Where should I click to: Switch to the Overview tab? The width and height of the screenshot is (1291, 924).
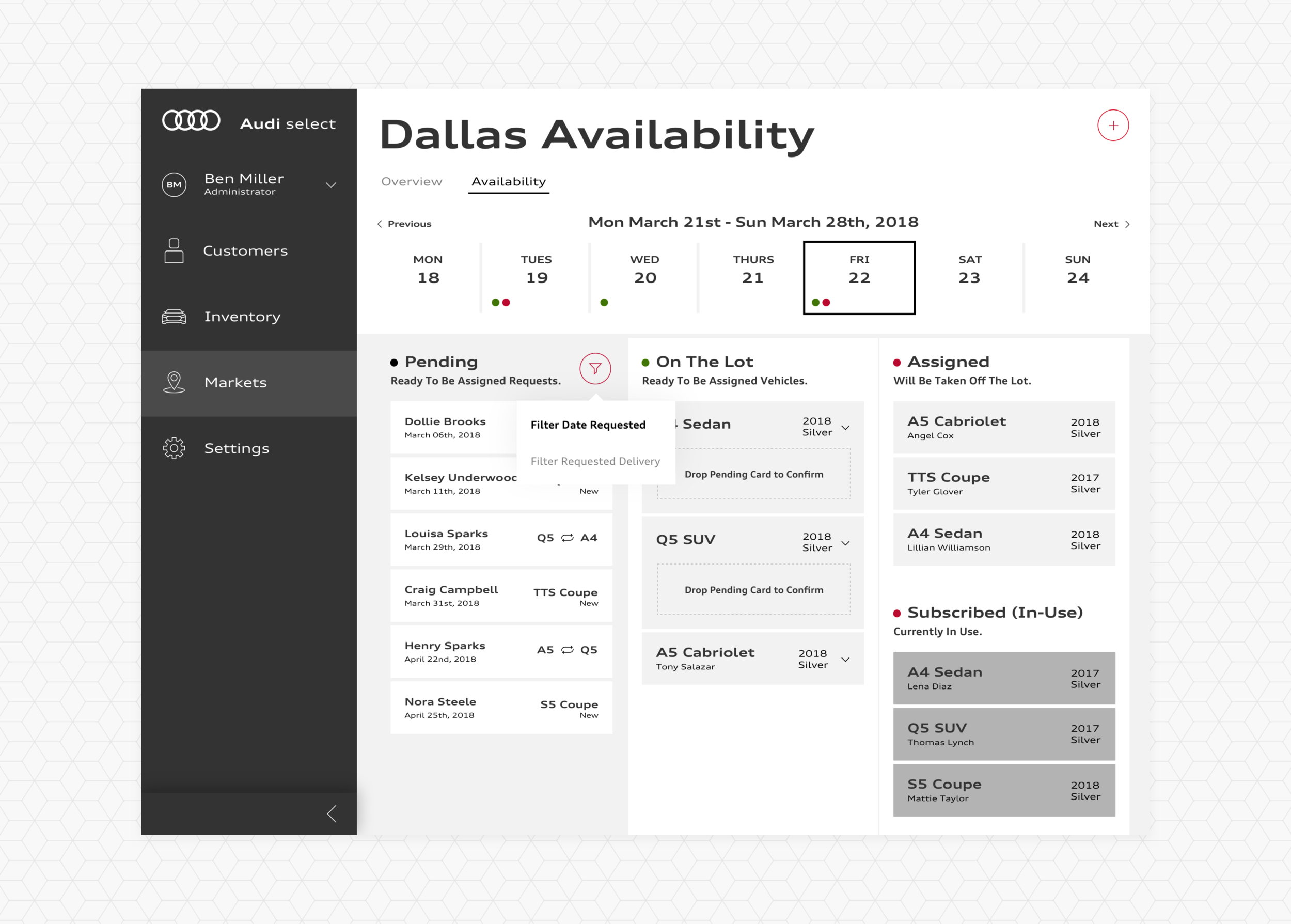point(412,181)
